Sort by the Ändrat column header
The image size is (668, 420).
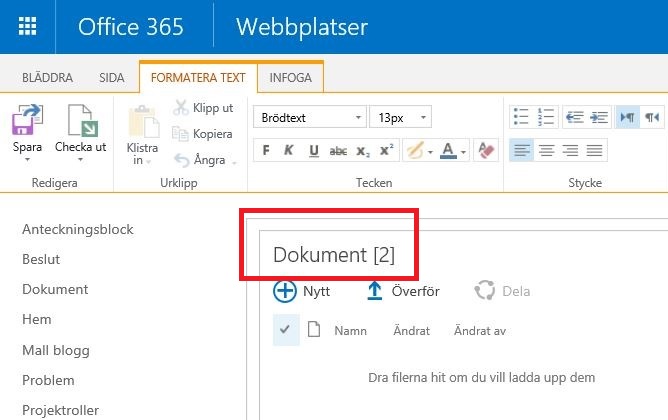(412, 331)
